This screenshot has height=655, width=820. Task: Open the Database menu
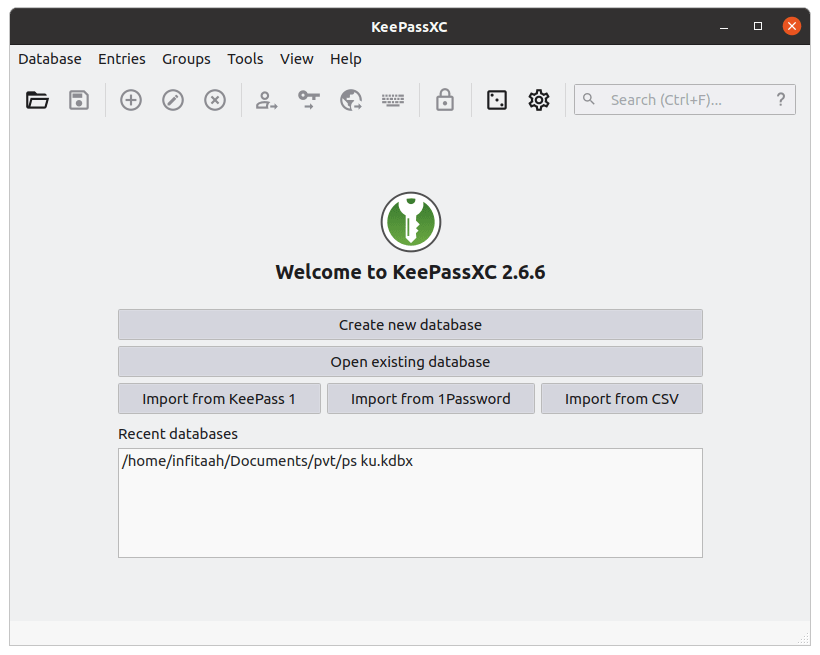click(50, 59)
